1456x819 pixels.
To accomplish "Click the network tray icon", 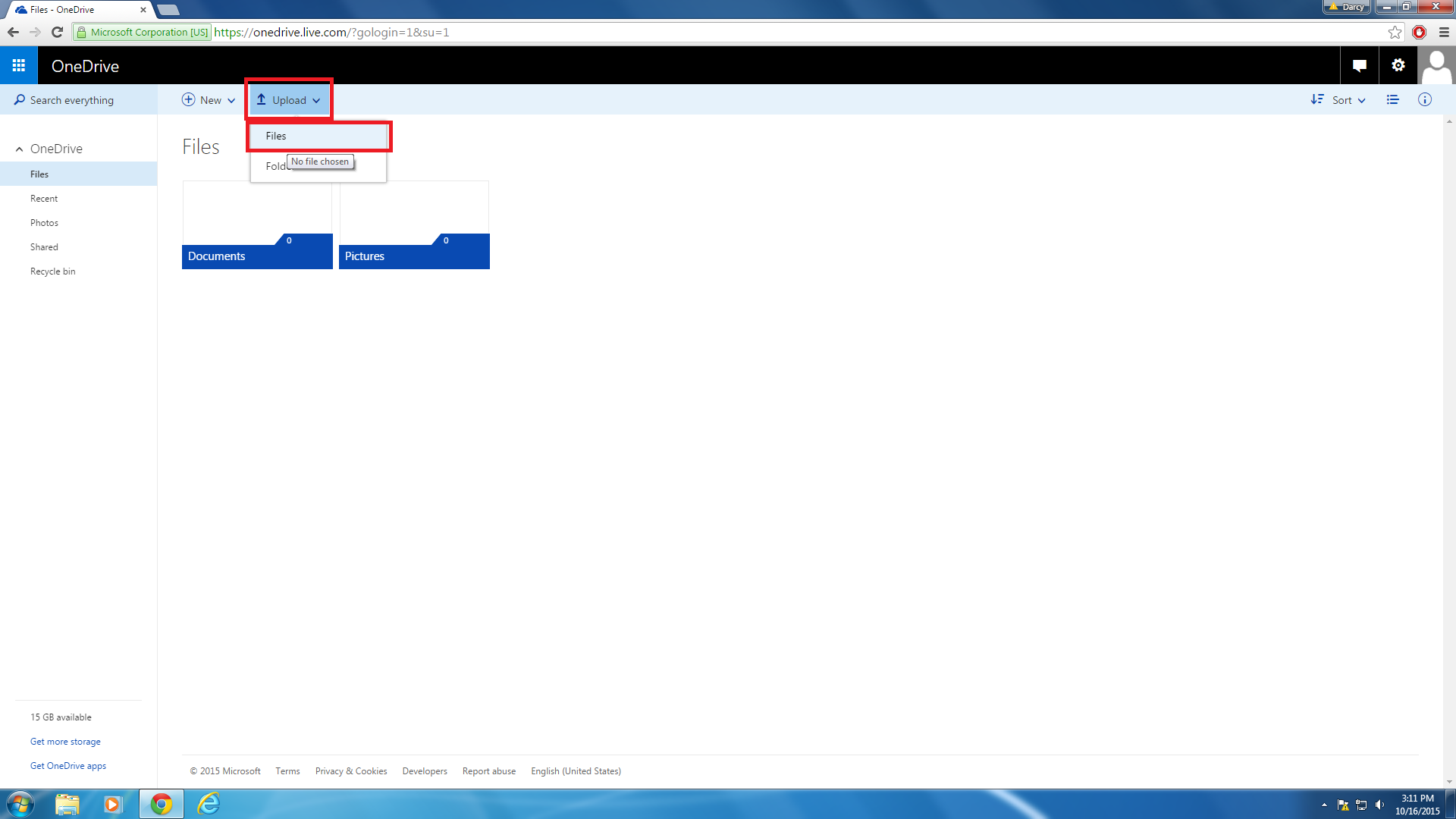I will (x=1361, y=805).
